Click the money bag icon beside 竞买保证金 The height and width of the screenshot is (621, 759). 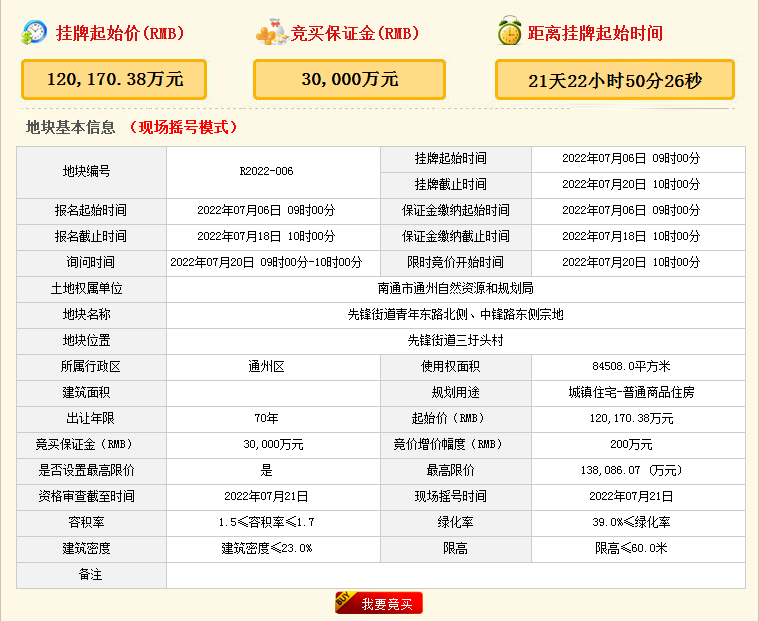tap(272, 32)
